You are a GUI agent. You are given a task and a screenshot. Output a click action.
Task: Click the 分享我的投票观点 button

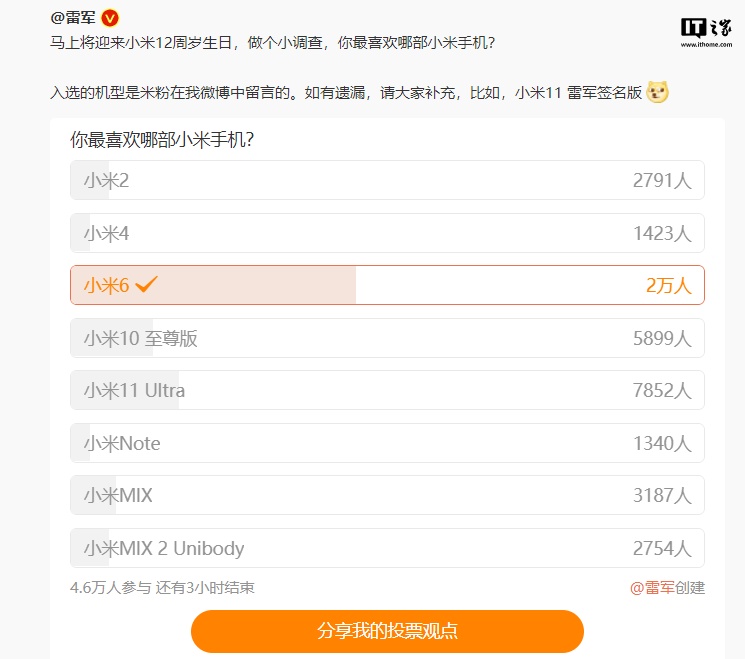(387, 631)
